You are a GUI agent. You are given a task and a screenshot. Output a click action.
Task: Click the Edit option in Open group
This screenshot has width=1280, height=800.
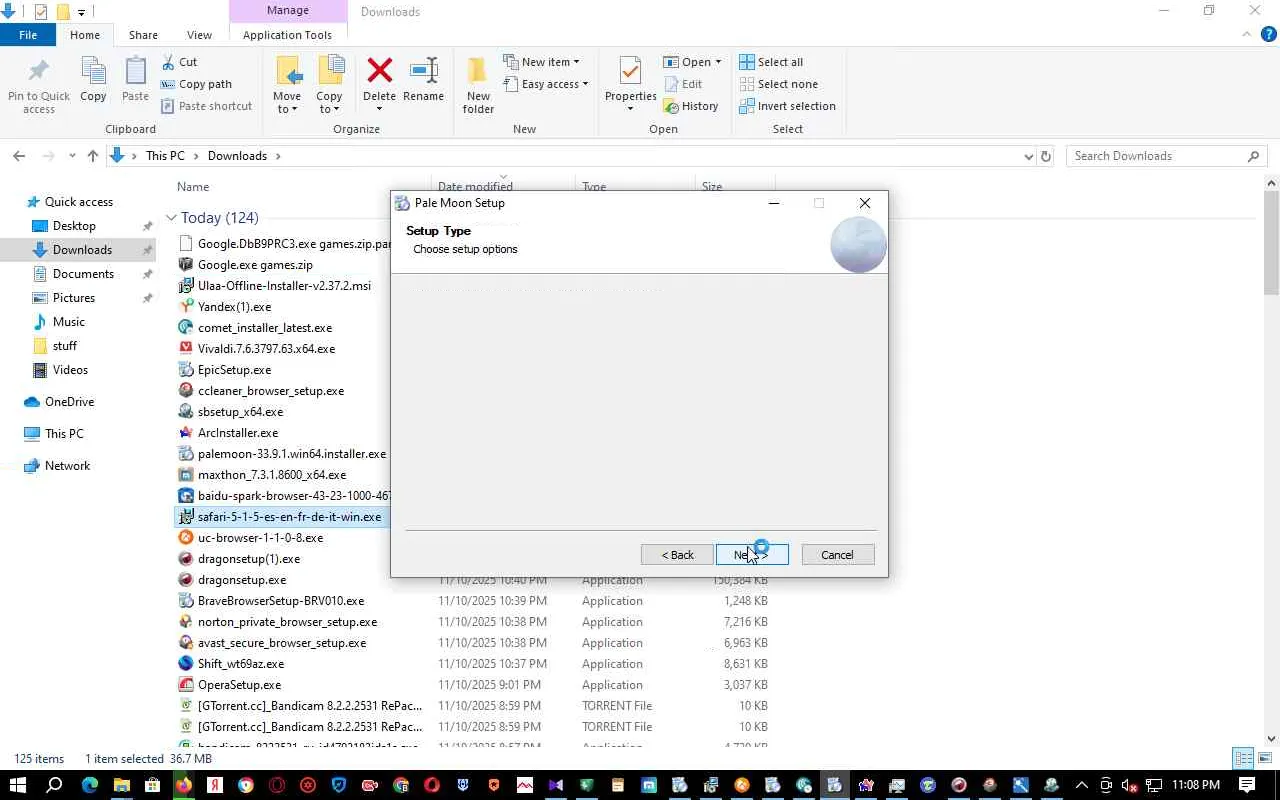click(683, 84)
